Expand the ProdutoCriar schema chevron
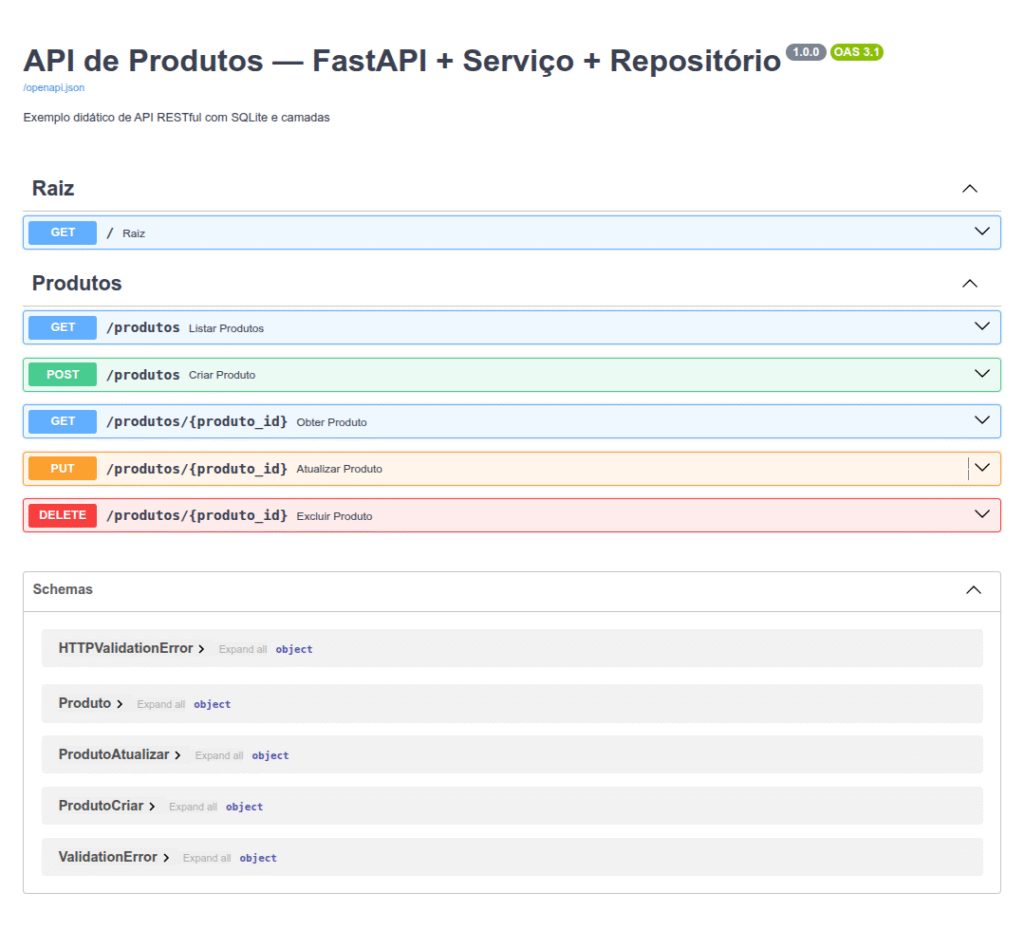Screen dimensions: 1024x929 click(x=152, y=807)
